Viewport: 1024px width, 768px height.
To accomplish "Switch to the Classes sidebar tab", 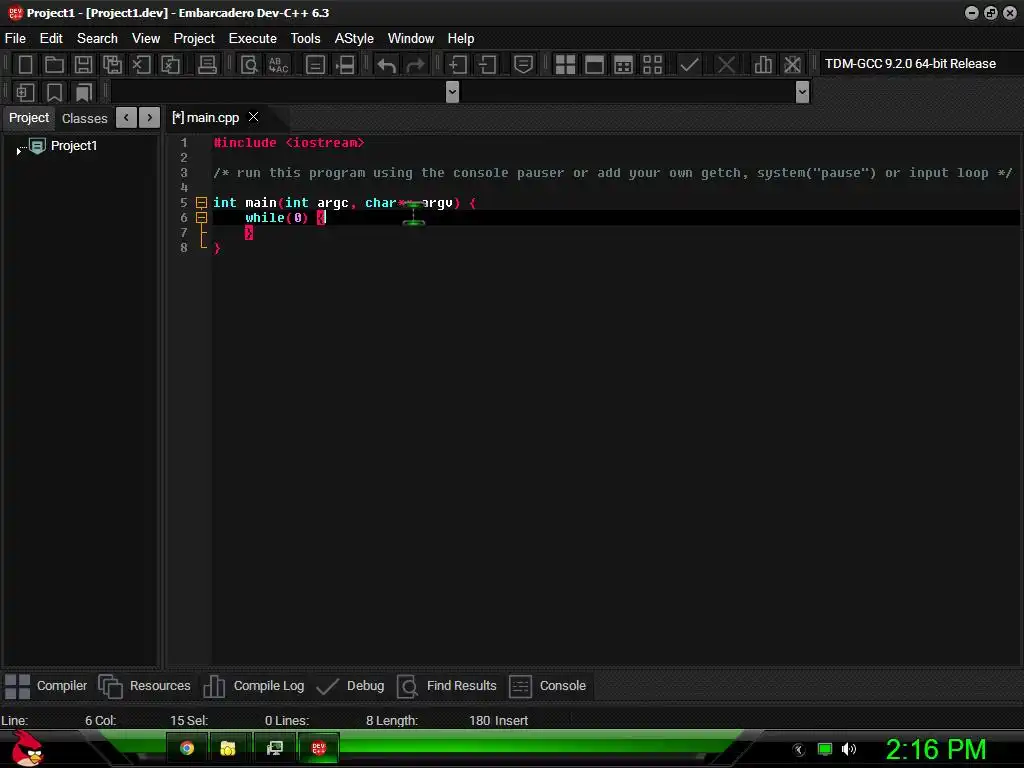I will tap(84, 118).
